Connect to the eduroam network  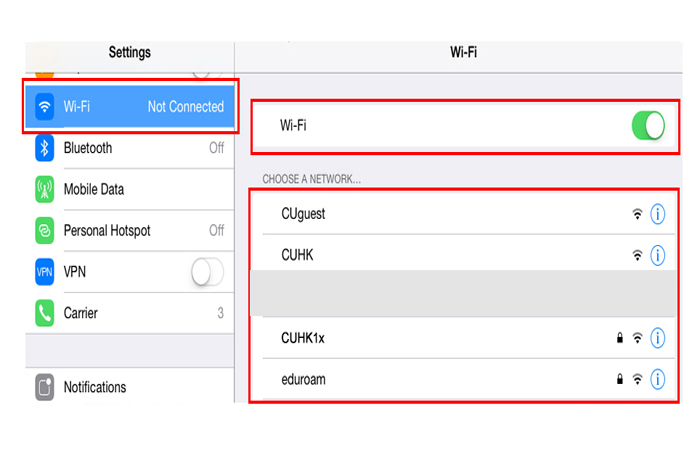(x=462, y=379)
